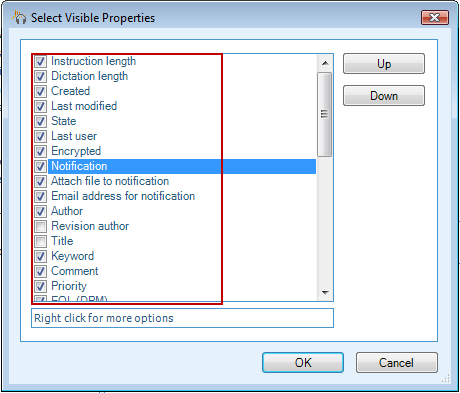Select the Last modified list item
Screen dimensions: 460x393
[84, 106]
